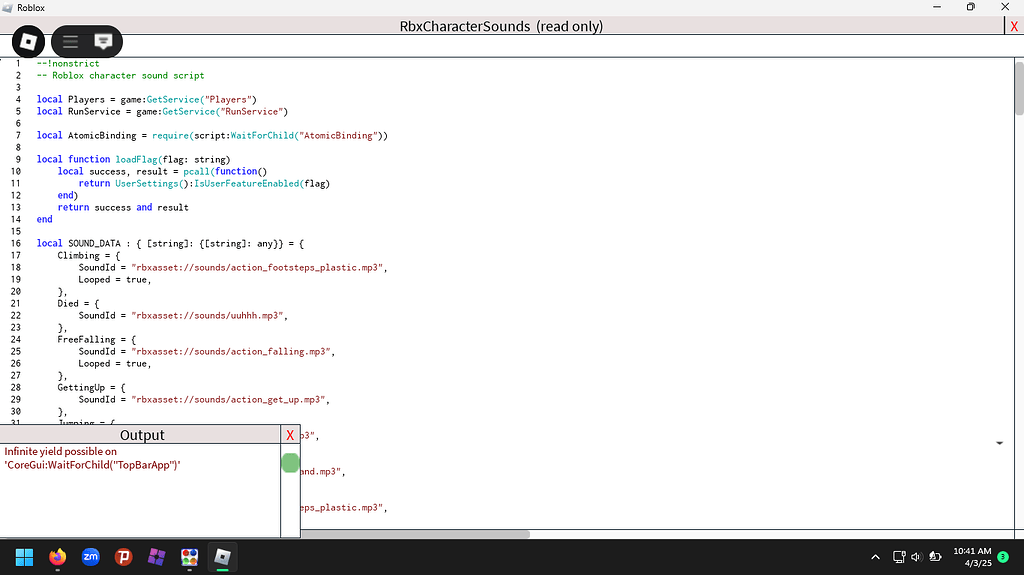Click the Output panel title bar
This screenshot has height=575, width=1024.
pos(141,435)
